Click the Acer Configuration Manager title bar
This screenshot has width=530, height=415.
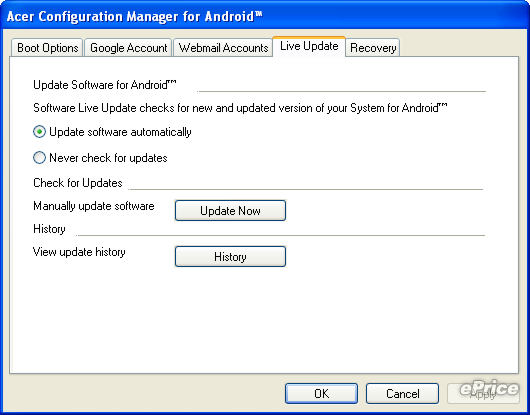(x=265, y=16)
